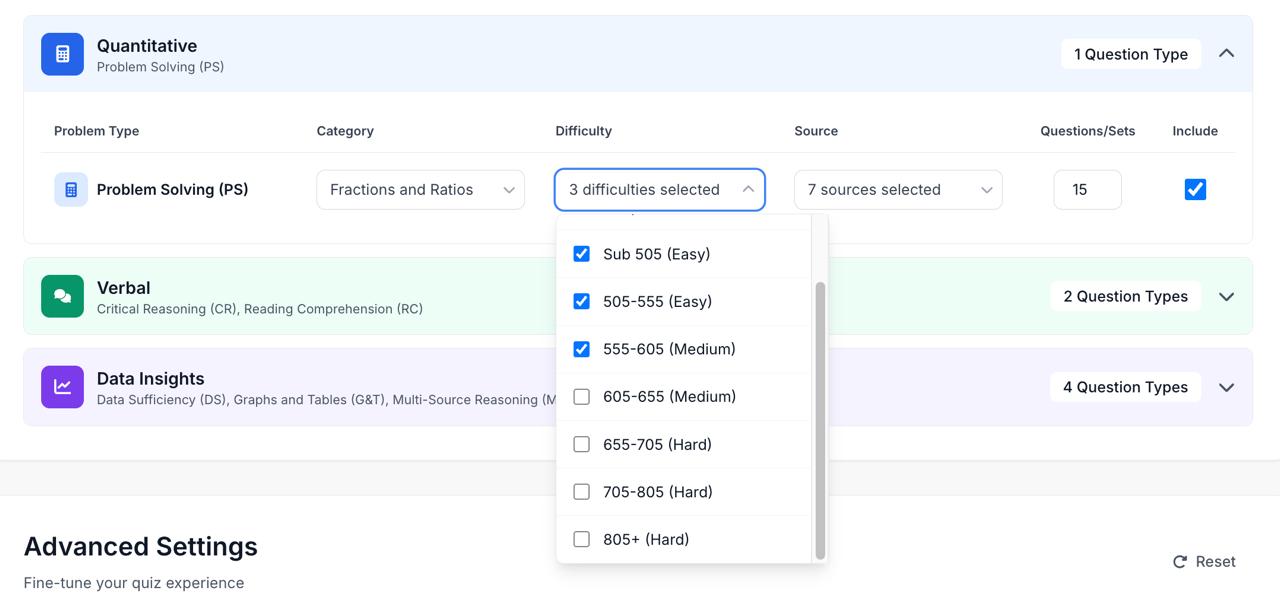
Task: Open the 7 sources selected dropdown
Action: [898, 190]
